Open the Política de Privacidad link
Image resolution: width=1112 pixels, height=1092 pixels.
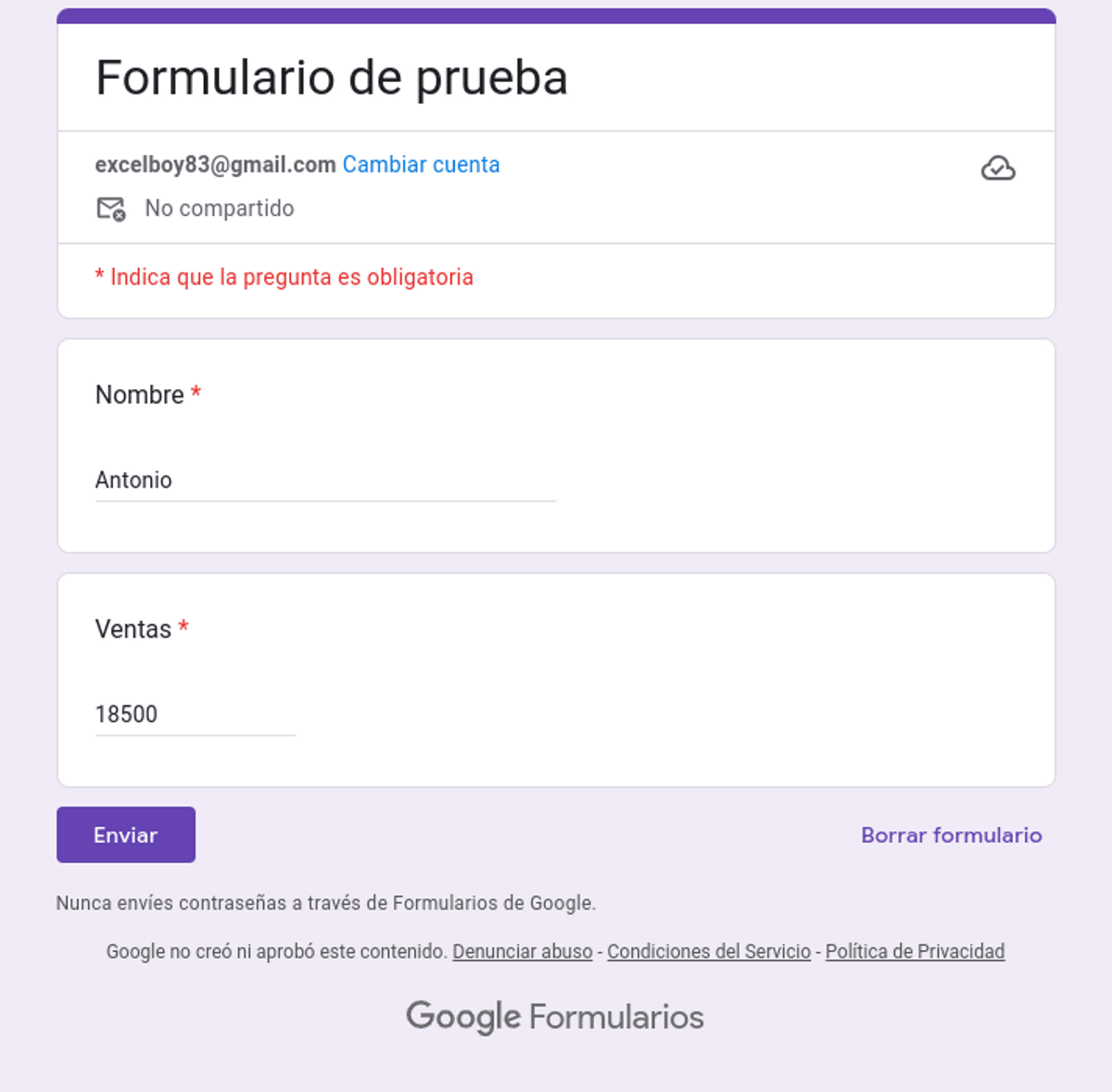tap(915, 952)
